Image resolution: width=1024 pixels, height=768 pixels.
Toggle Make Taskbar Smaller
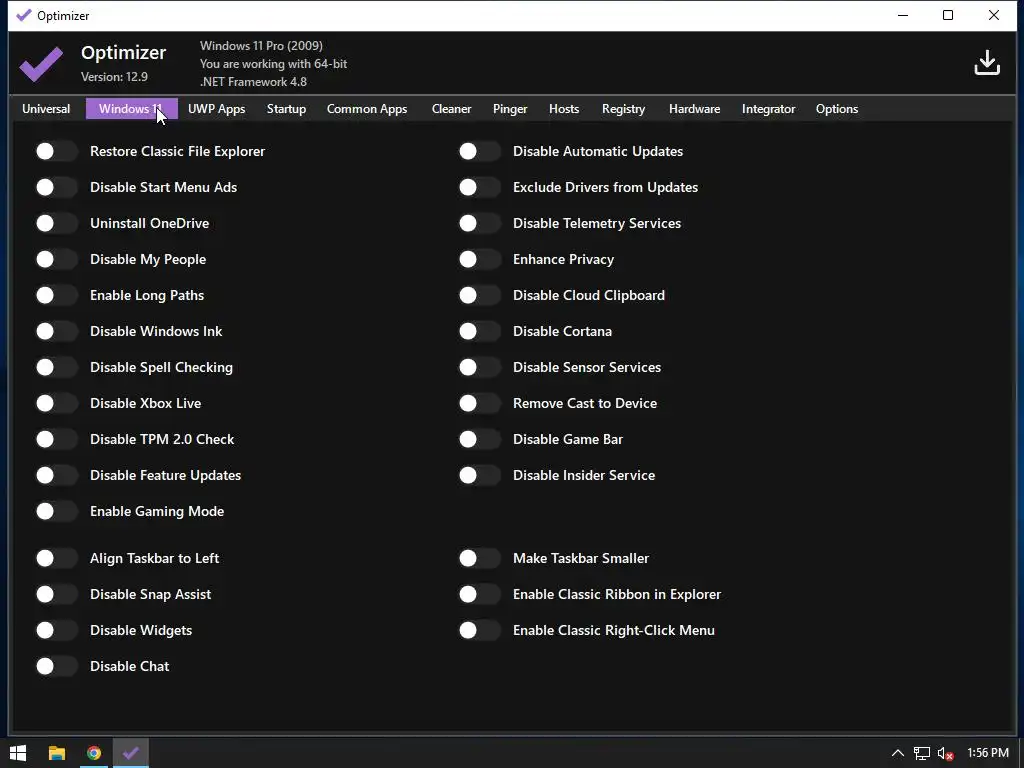(479, 558)
